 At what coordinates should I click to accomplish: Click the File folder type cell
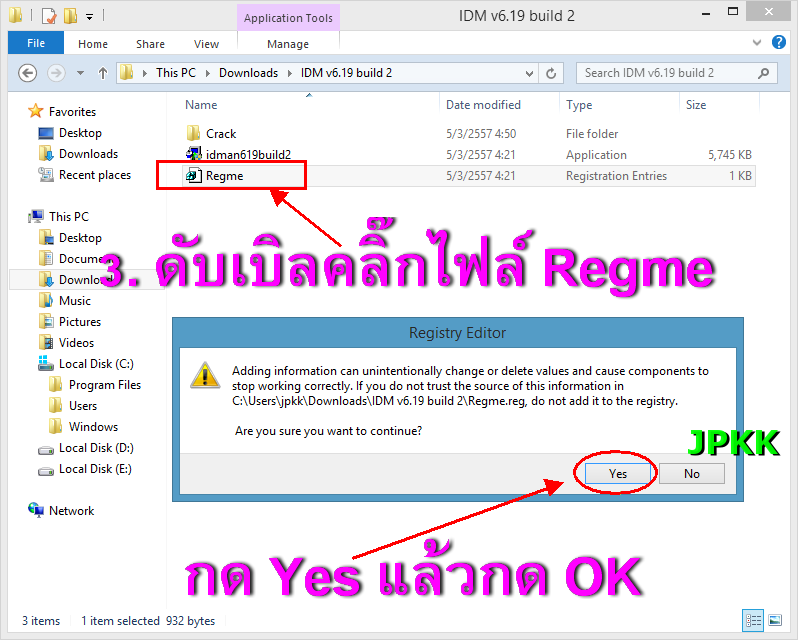coord(592,134)
